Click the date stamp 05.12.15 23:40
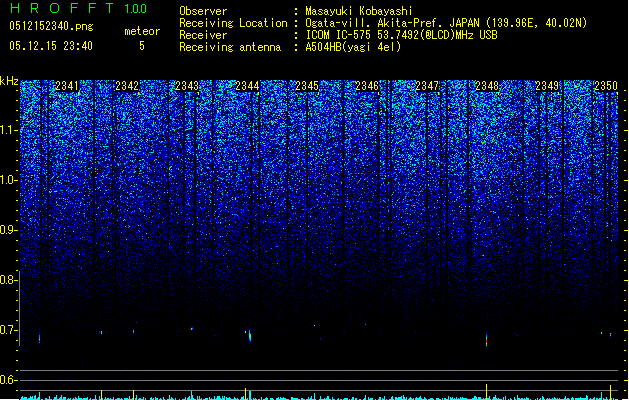 tap(51, 46)
